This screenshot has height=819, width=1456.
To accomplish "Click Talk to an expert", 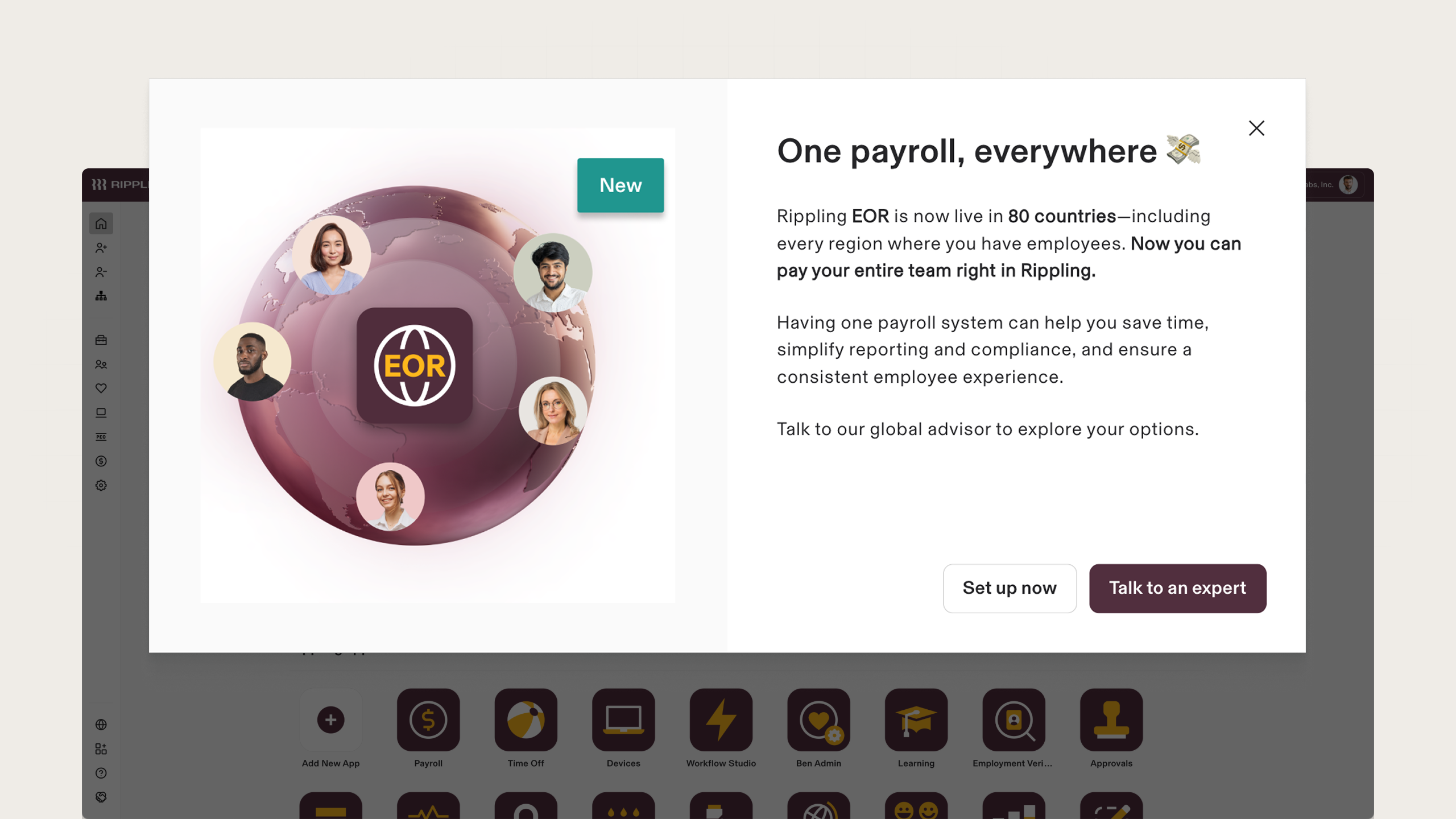I will pyautogui.click(x=1177, y=588).
